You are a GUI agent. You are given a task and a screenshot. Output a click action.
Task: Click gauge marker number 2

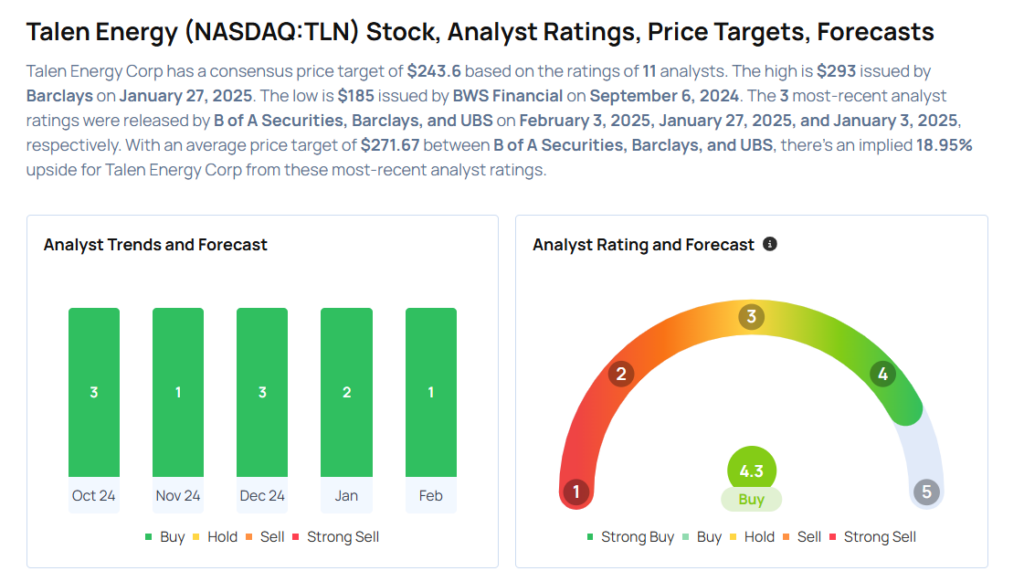pos(621,374)
